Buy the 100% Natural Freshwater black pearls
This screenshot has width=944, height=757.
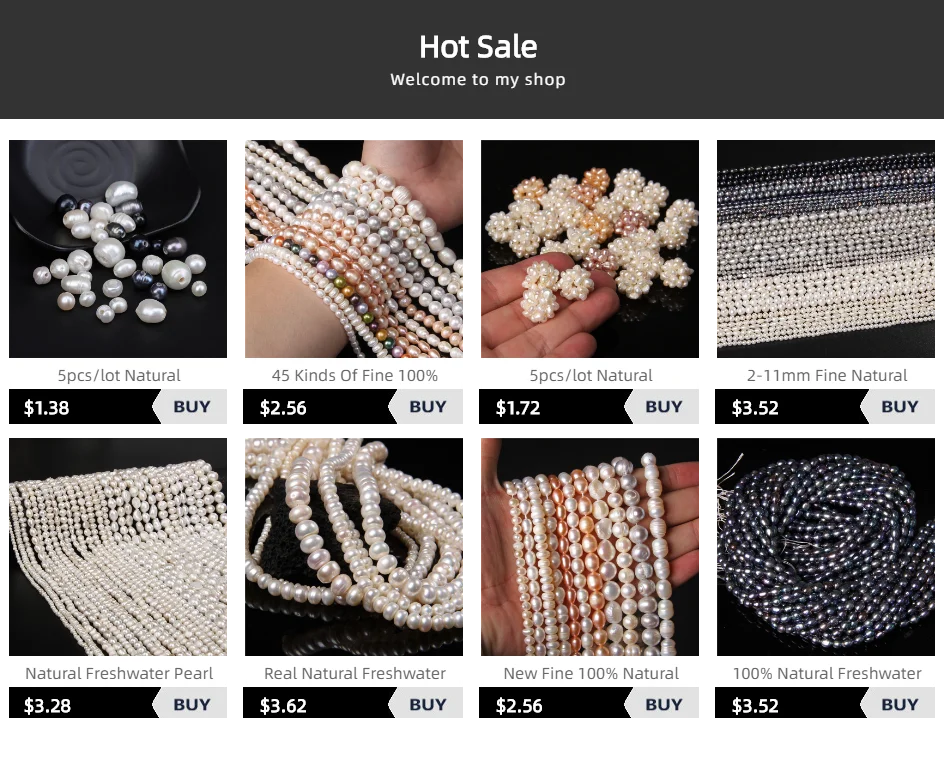click(x=899, y=704)
